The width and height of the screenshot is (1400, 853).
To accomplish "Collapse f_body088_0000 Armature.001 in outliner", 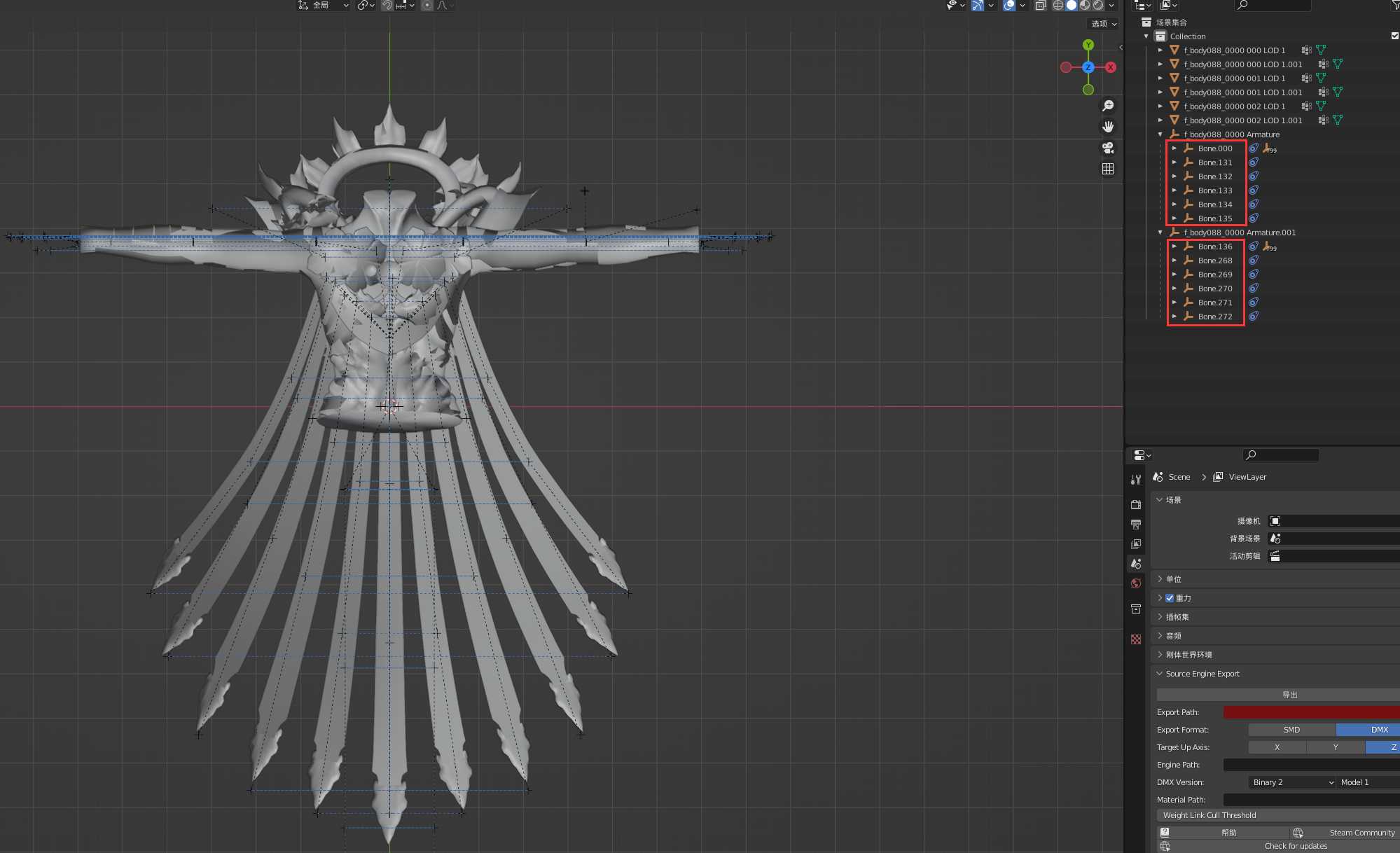I will 1160,233.
